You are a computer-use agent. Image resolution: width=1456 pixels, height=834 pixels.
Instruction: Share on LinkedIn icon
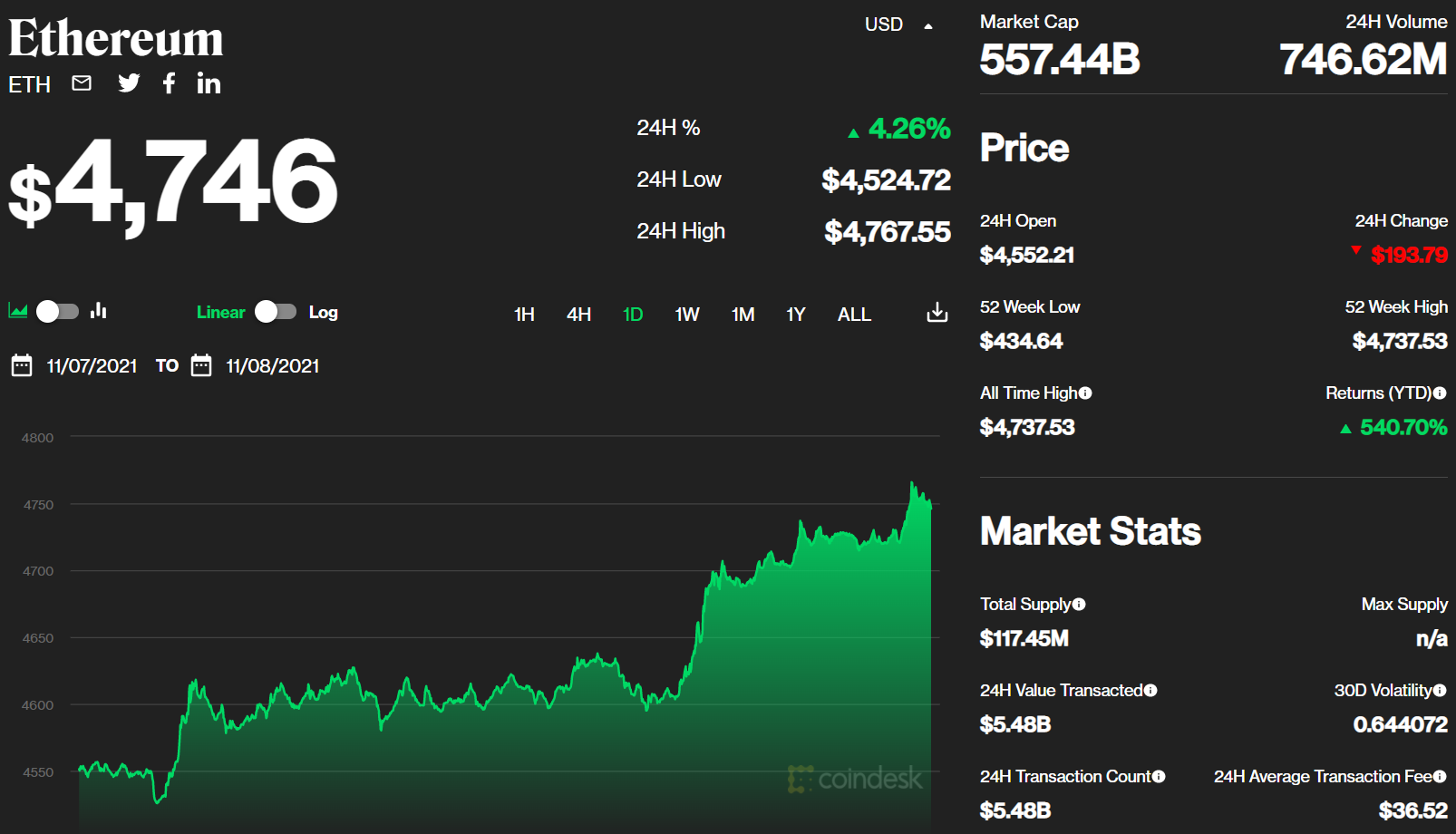[209, 84]
